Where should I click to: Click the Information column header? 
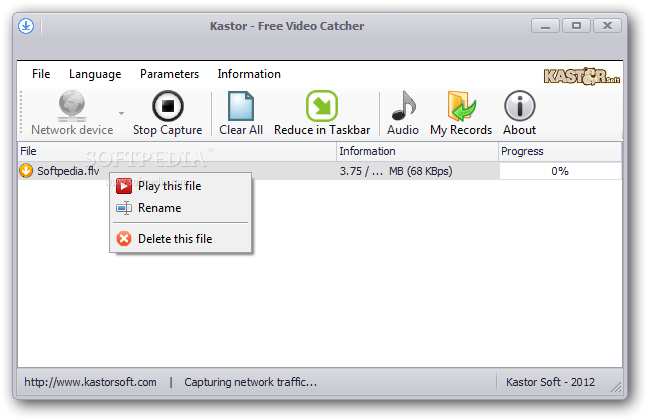click(x=417, y=151)
